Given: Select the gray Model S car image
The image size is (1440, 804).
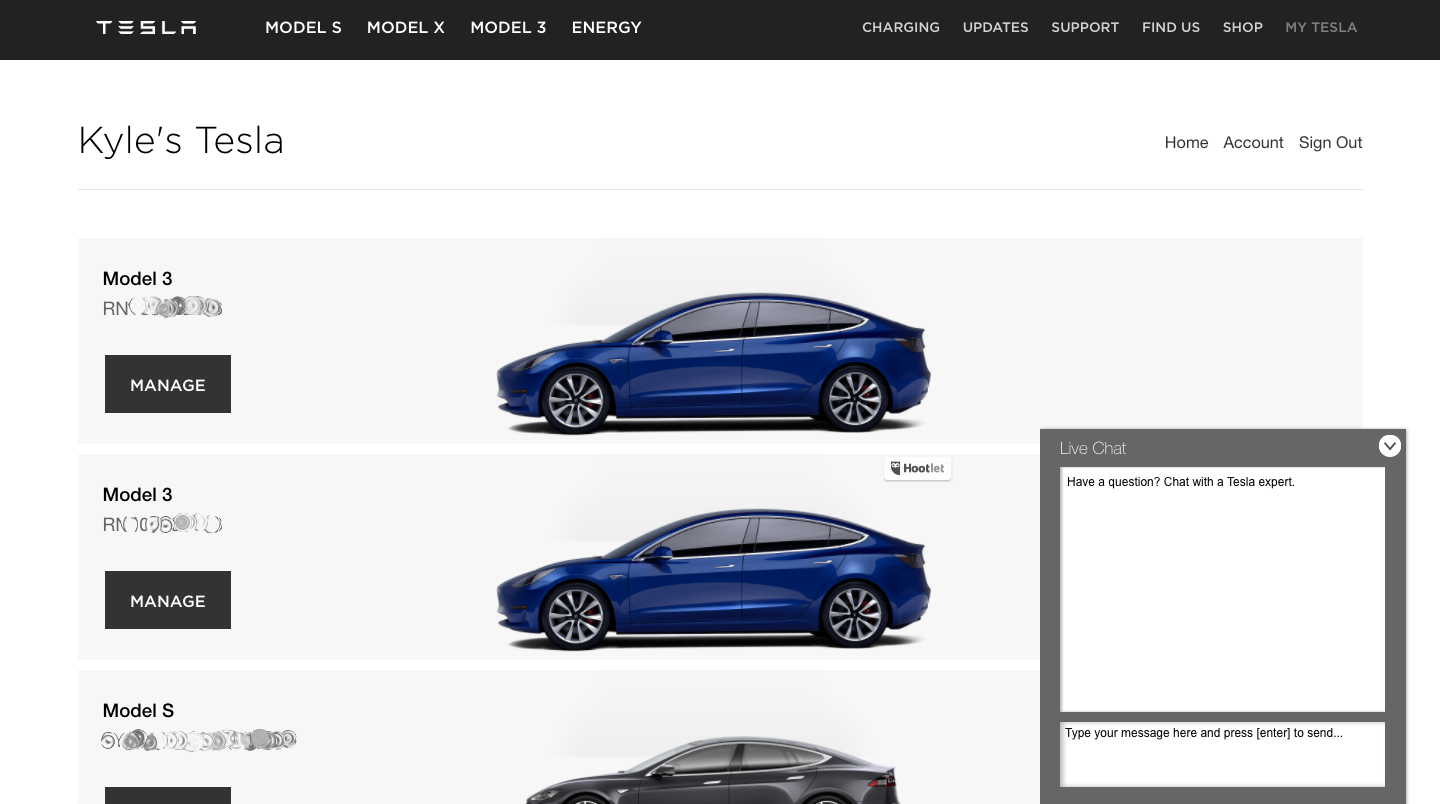Looking at the screenshot, I should [712, 770].
